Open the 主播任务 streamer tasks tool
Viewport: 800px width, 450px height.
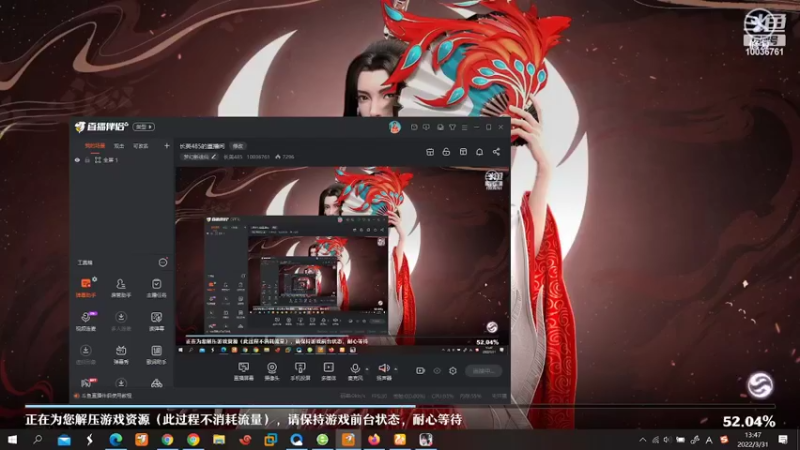(157, 287)
